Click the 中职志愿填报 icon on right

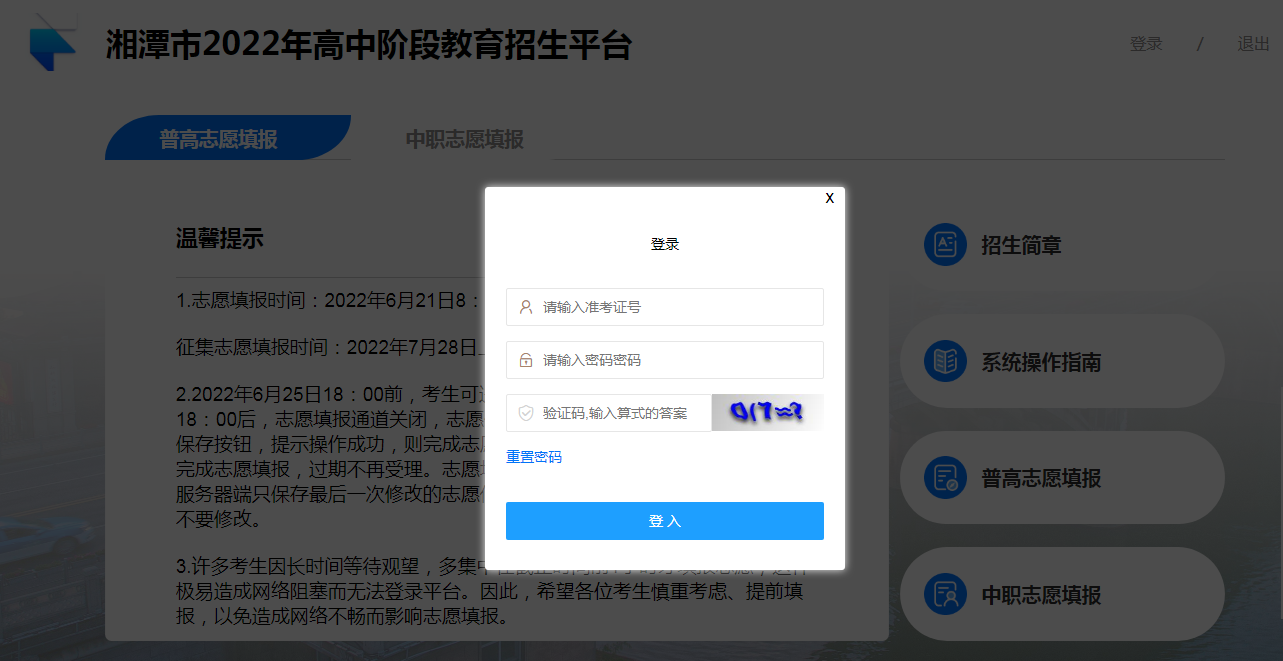945,595
